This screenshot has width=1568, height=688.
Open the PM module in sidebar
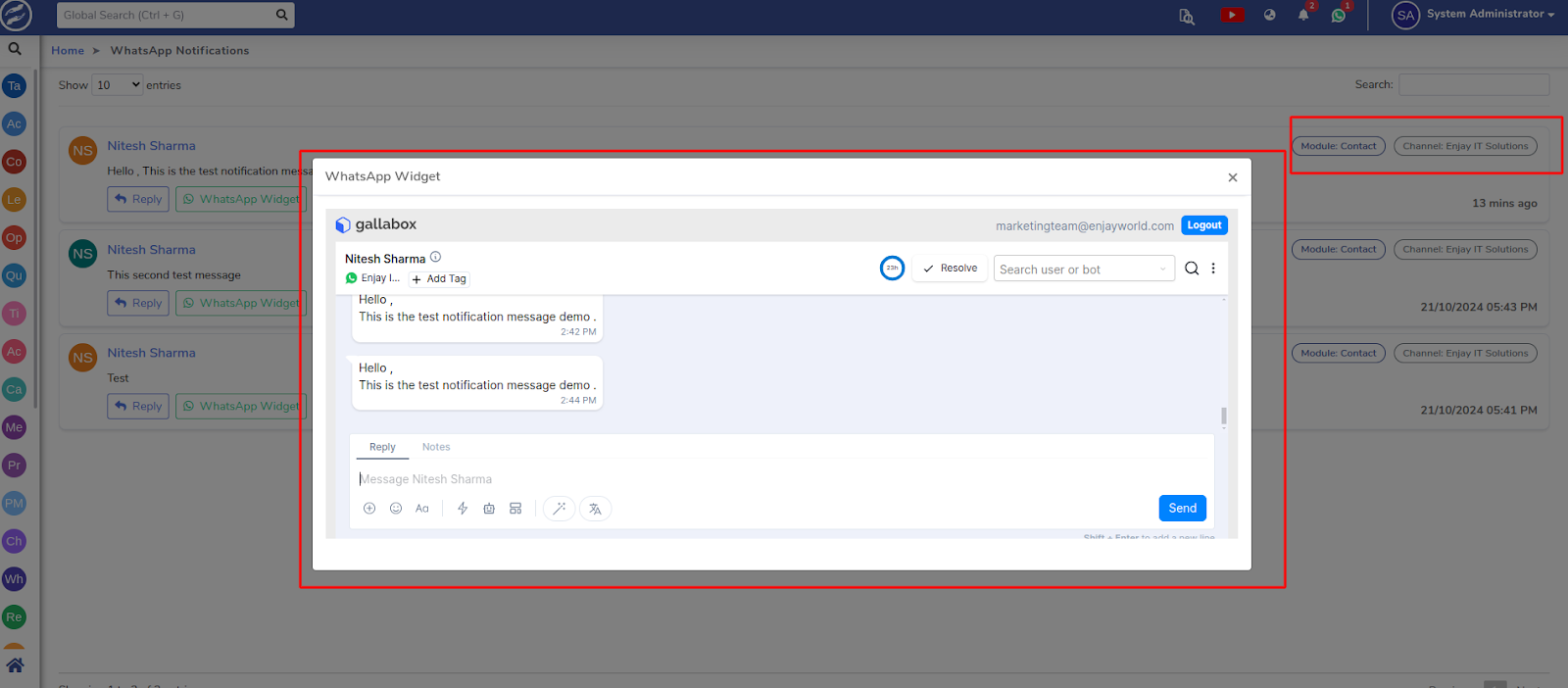click(14, 504)
